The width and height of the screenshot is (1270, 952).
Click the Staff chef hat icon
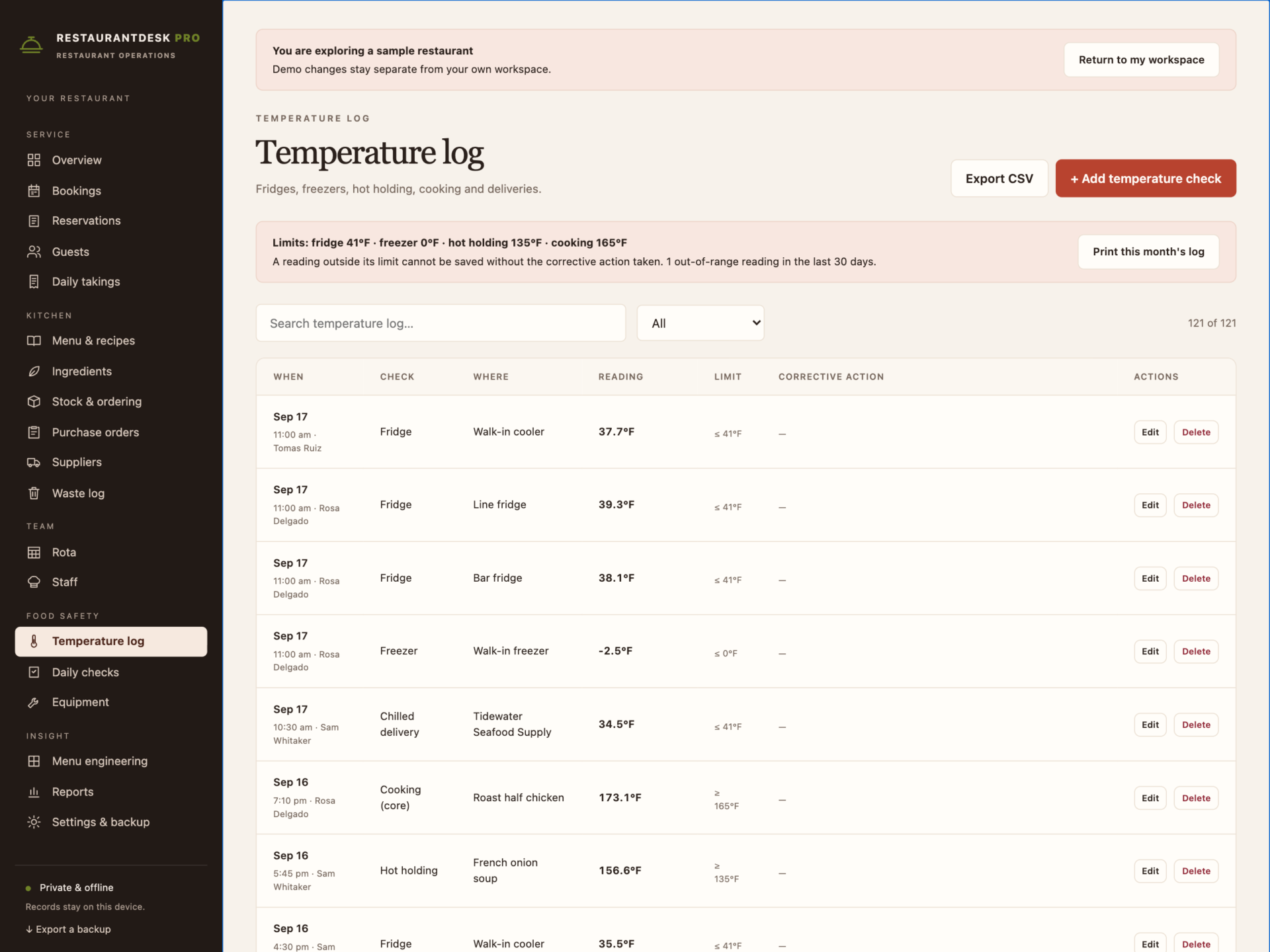[x=34, y=582]
